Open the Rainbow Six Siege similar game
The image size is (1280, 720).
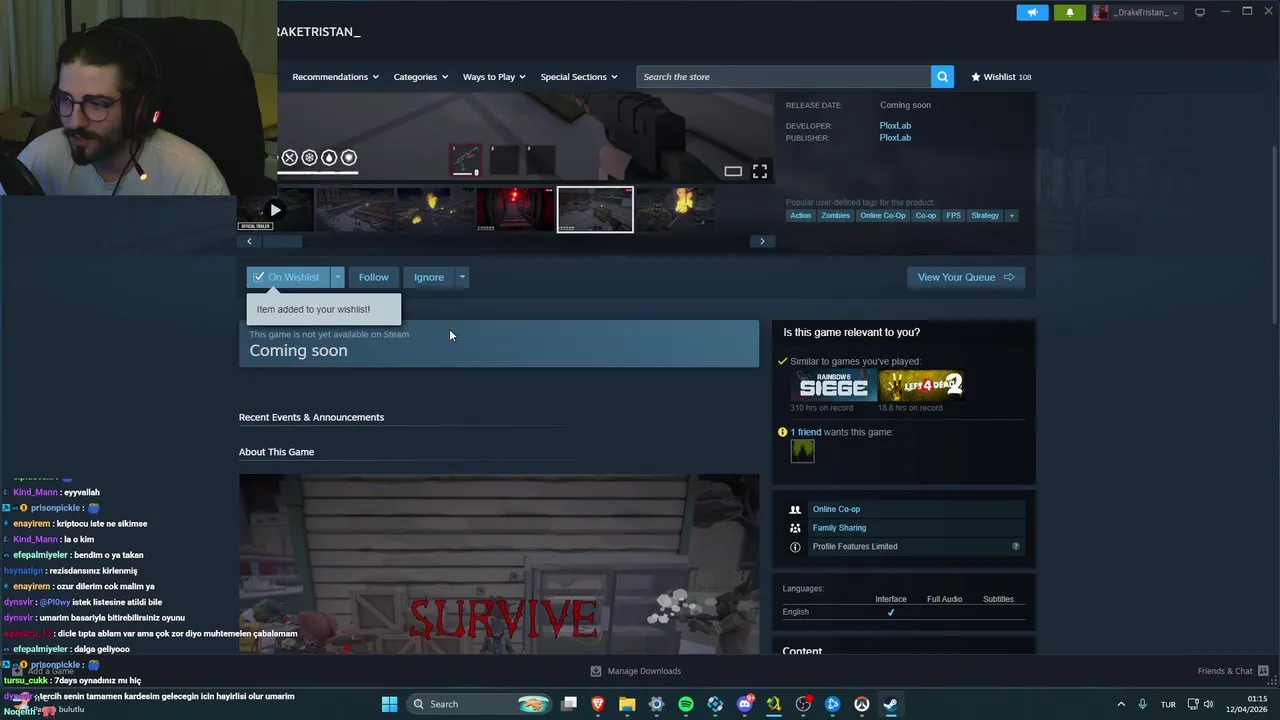[834, 386]
